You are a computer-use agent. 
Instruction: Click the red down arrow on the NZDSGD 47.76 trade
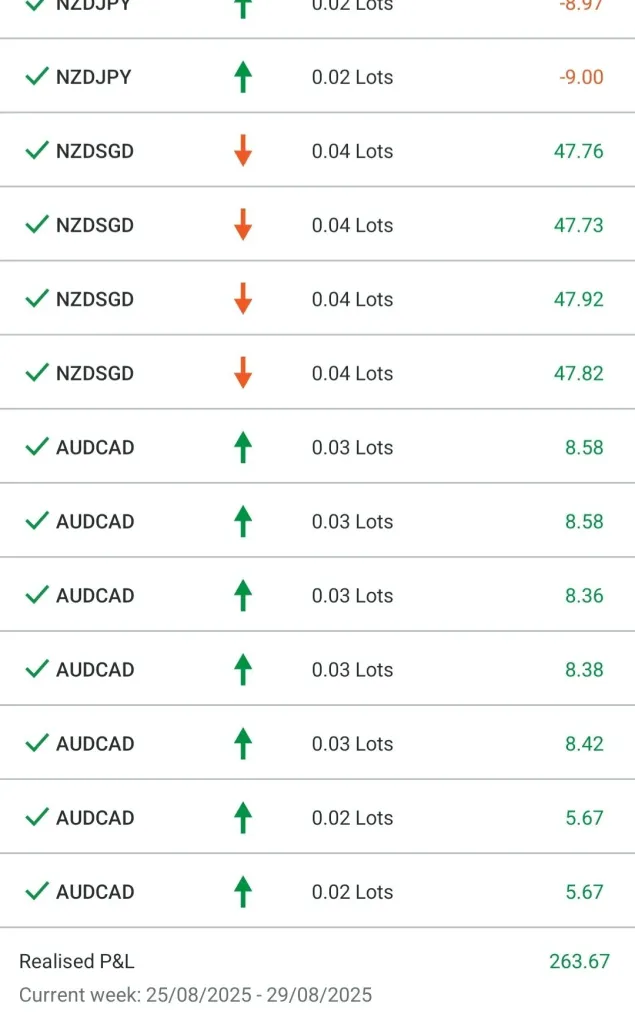tap(242, 151)
